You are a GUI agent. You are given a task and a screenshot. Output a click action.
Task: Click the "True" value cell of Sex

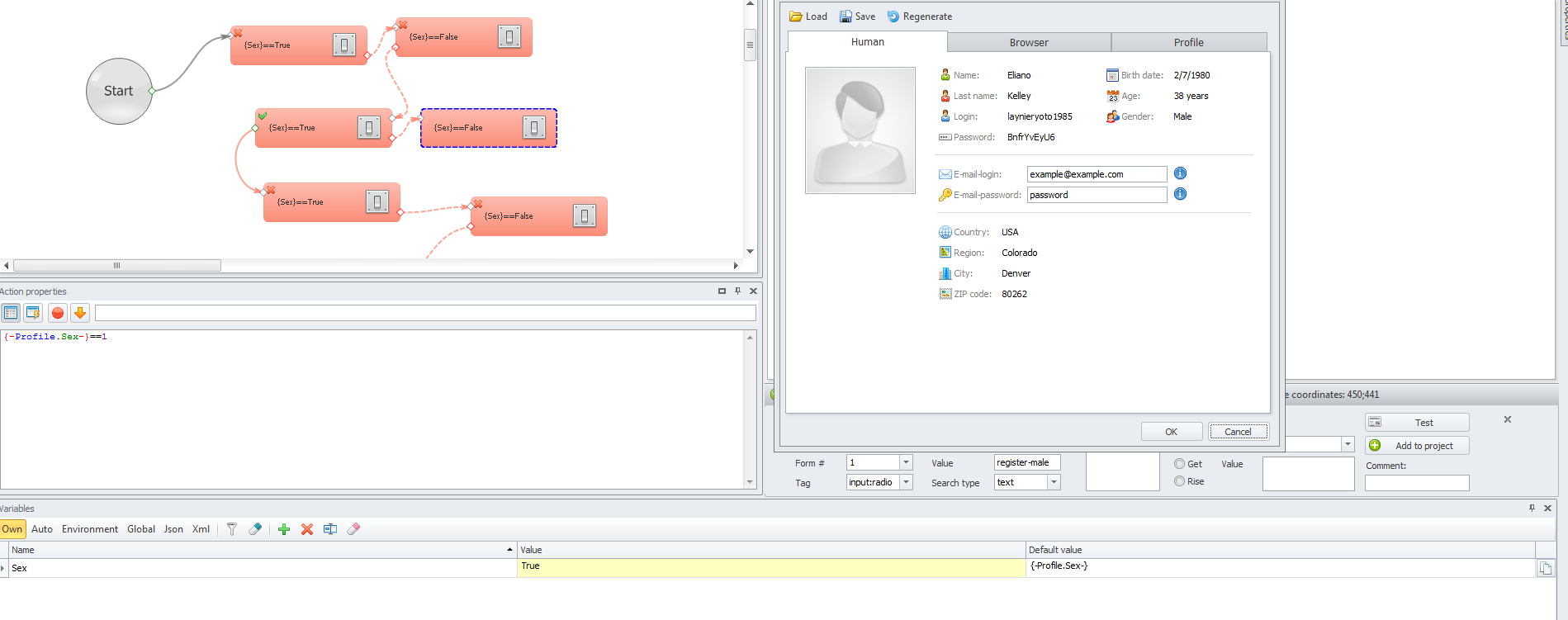pyautogui.click(x=771, y=568)
